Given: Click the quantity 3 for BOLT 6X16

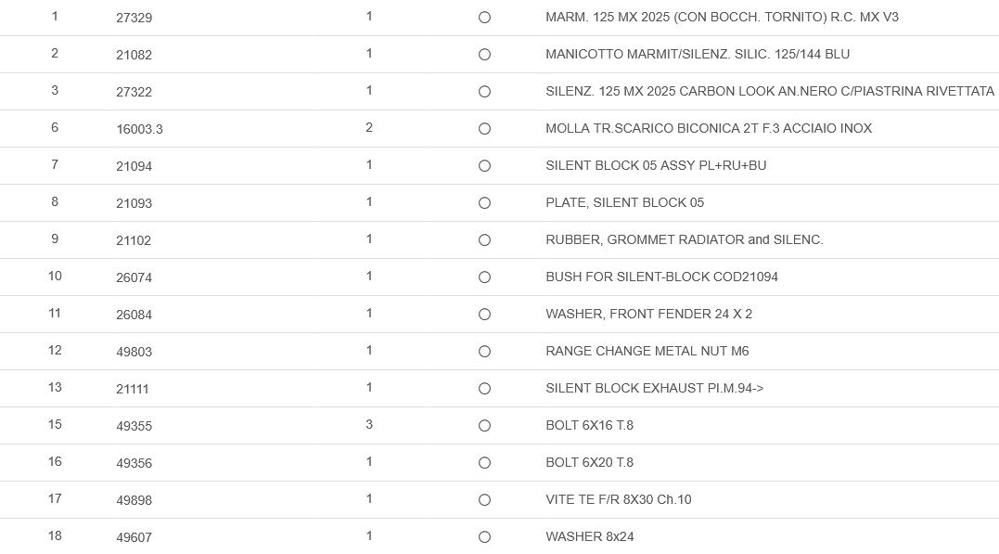Looking at the screenshot, I should pyautogui.click(x=369, y=425).
